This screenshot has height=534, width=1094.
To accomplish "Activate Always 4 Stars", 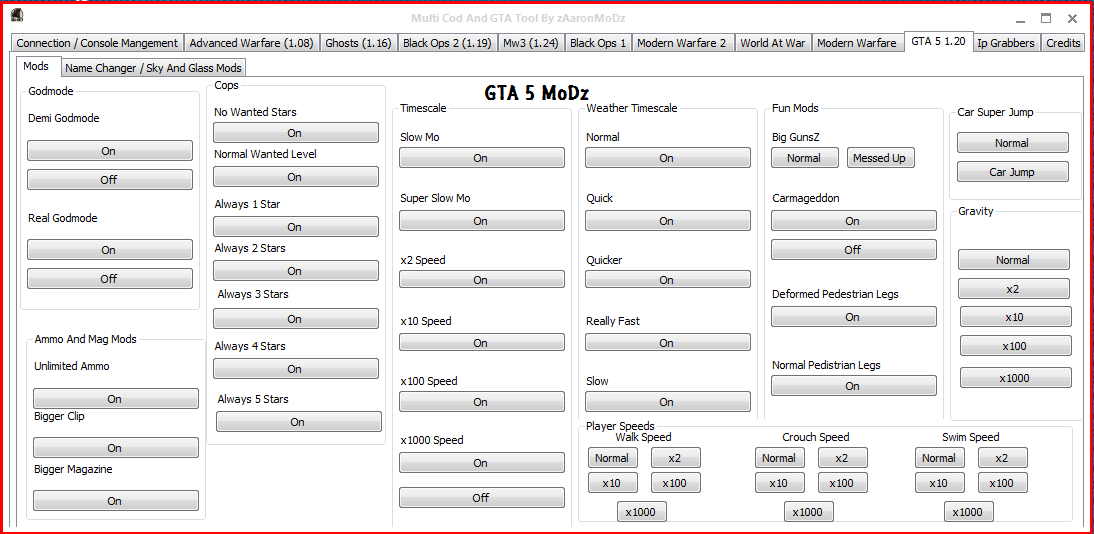I will [x=296, y=369].
